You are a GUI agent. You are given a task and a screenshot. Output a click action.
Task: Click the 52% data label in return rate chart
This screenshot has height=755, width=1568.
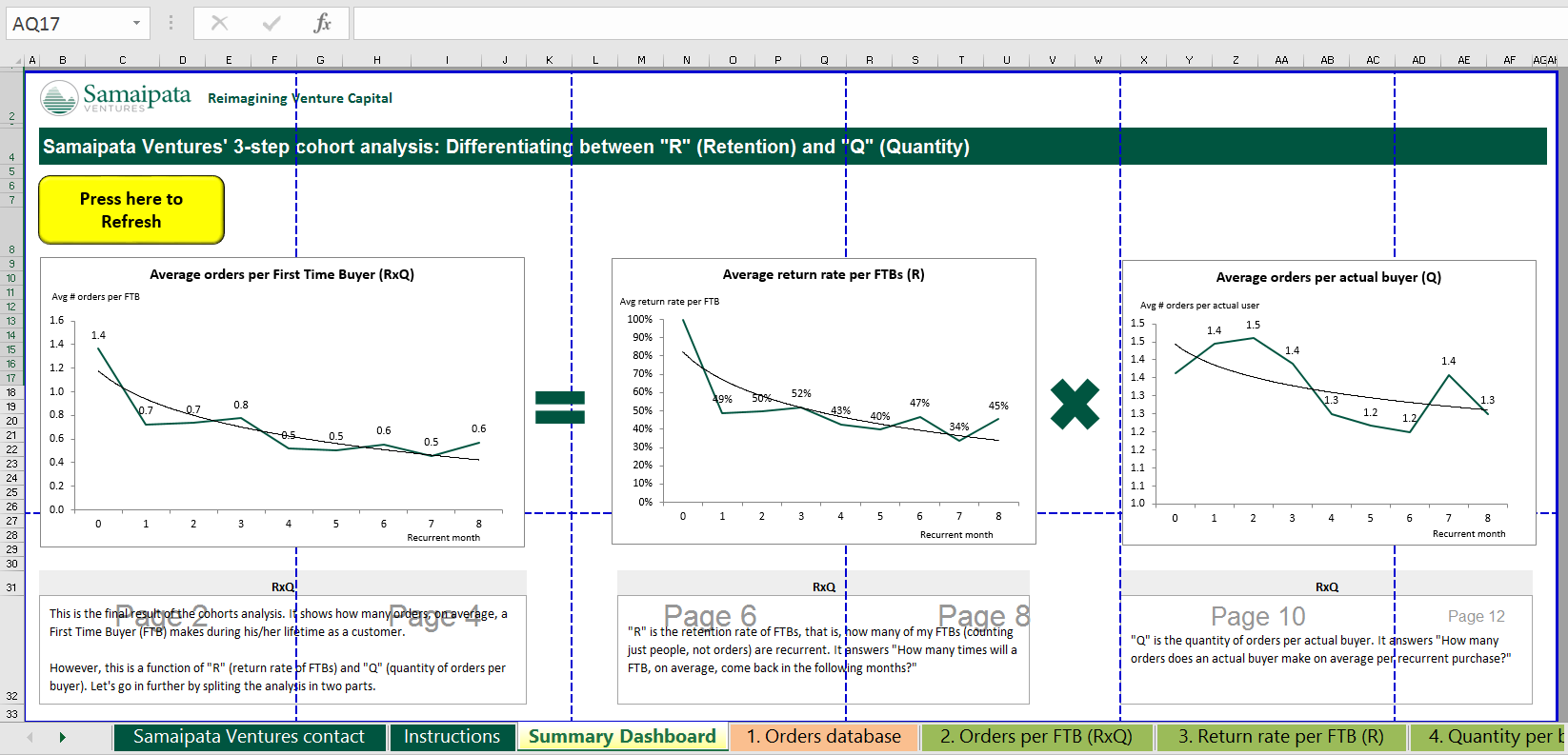801,393
